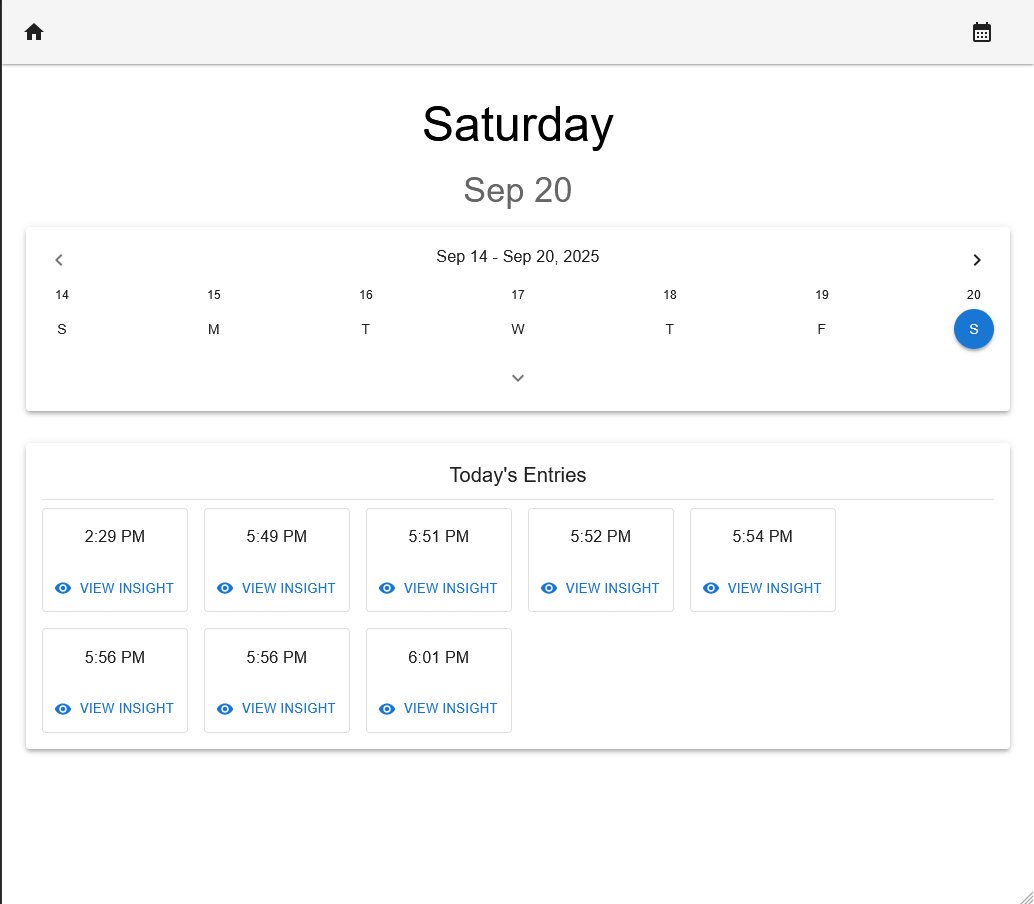Select Tuesday the 16th
The width and height of the screenshot is (1034, 904).
pyautogui.click(x=366, y=329)
